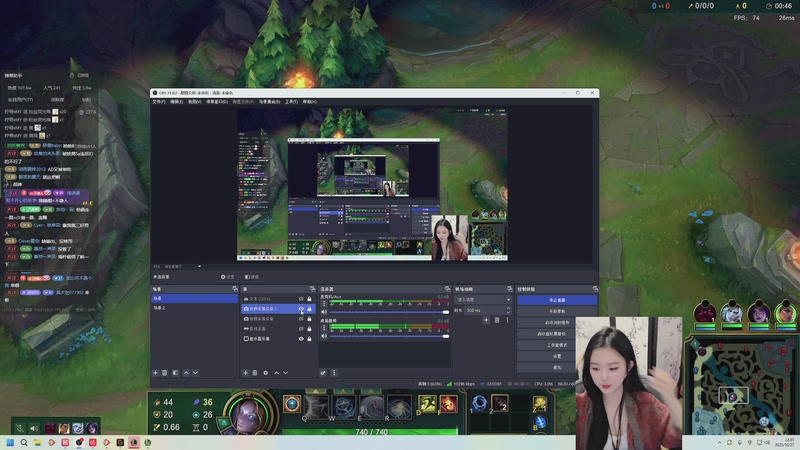Move the scene down with the arrow

pos(195,373)
